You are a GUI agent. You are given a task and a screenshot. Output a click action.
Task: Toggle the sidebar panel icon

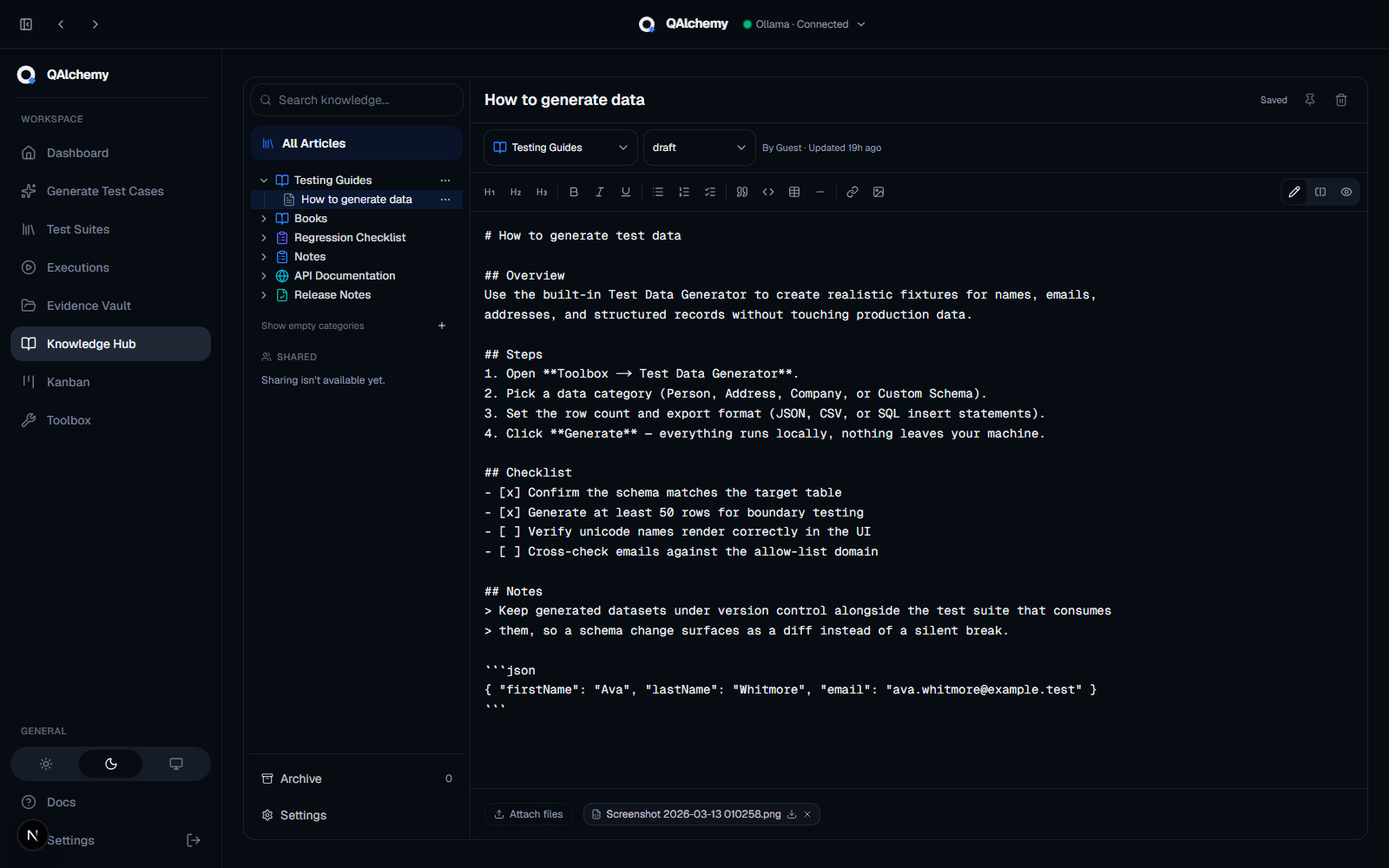point(26,24)
